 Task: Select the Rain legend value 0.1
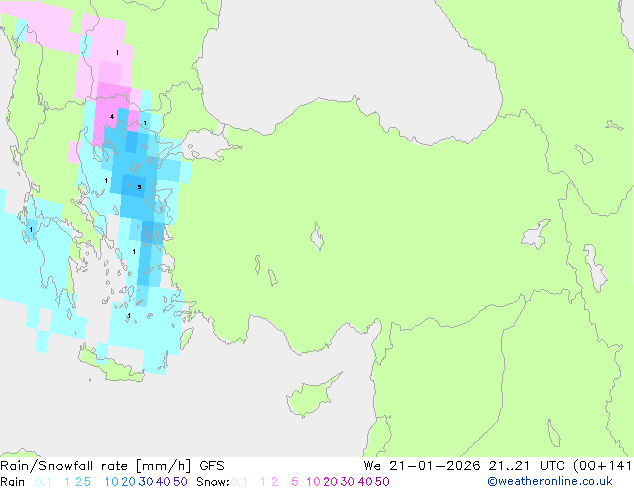[x=43, y=482]
